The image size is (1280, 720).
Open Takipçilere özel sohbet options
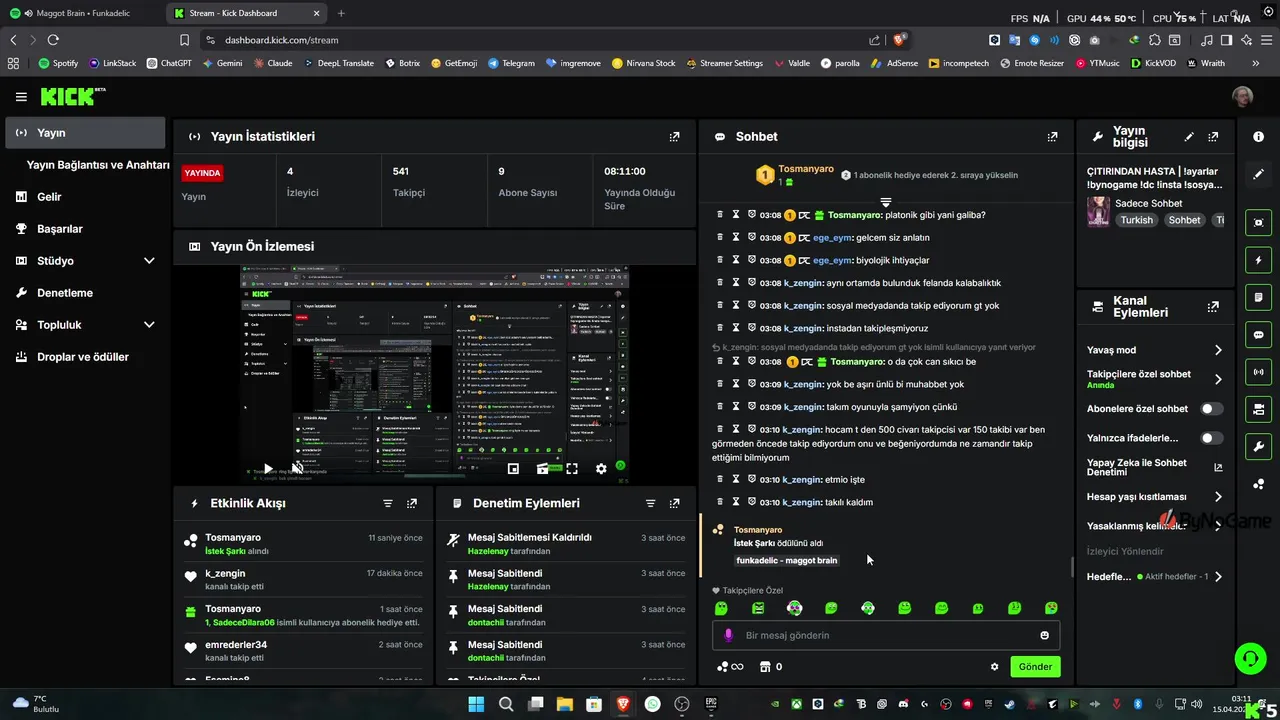(1154, 379)
